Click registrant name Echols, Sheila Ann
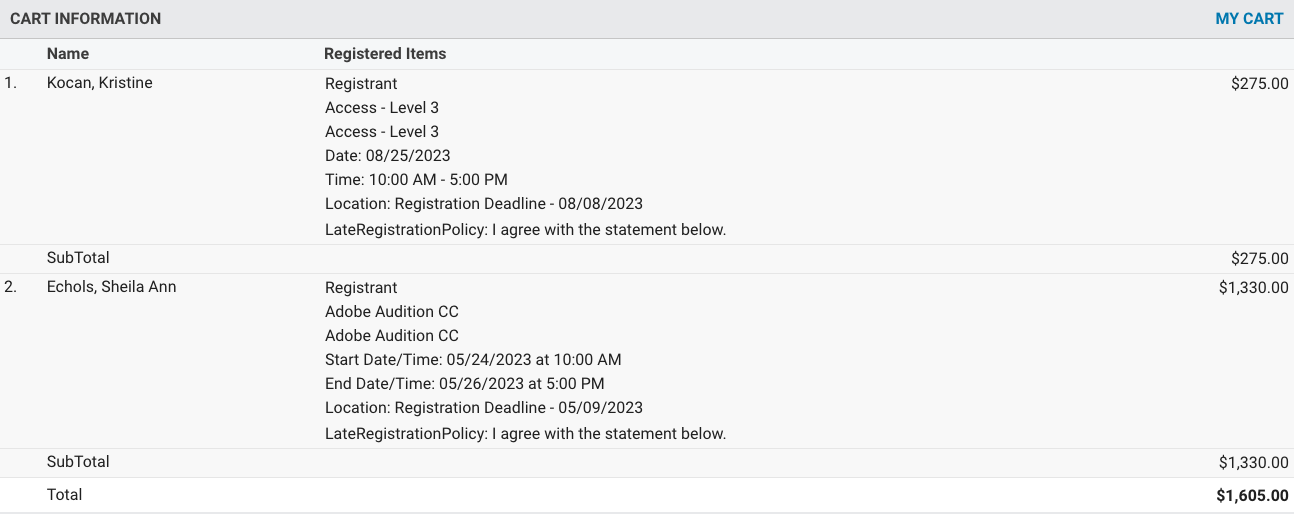 pos(111,287)
